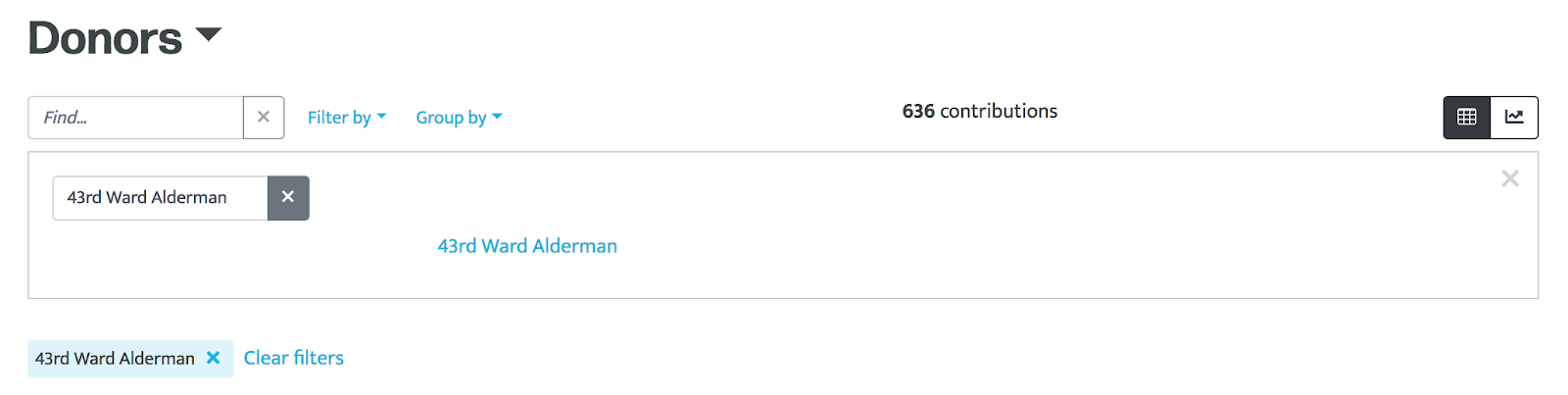Open the Group by menu

[x=459, y=118]
